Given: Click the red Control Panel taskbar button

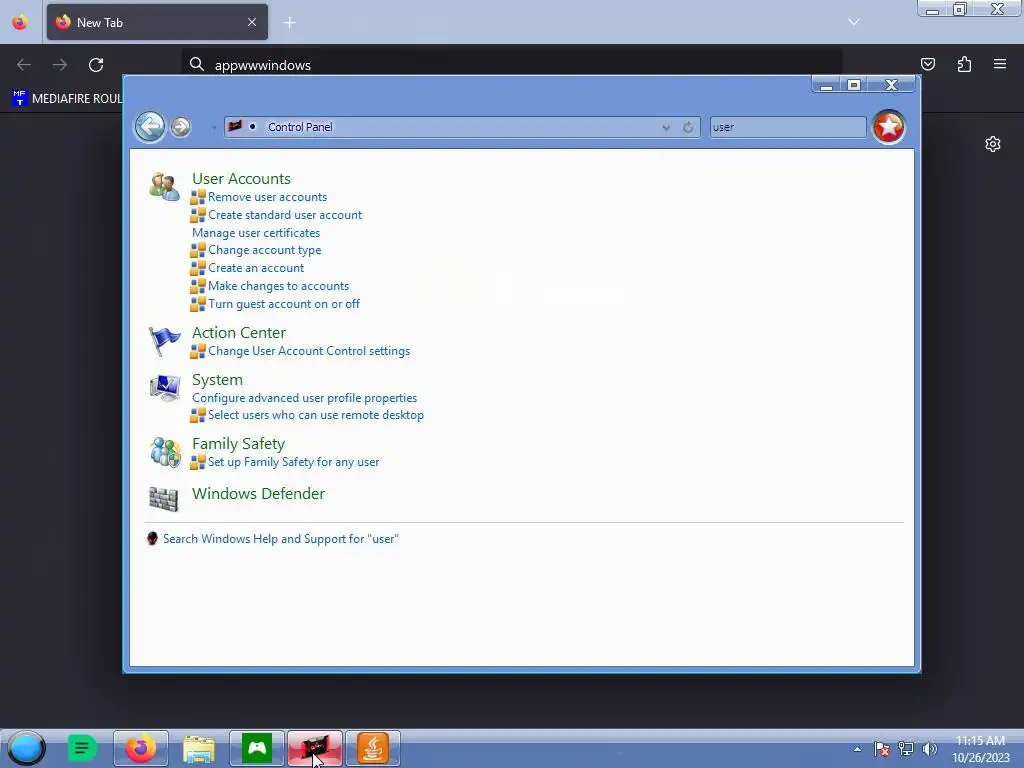Looking at the screenshot, I should click(x=315, y=748).
